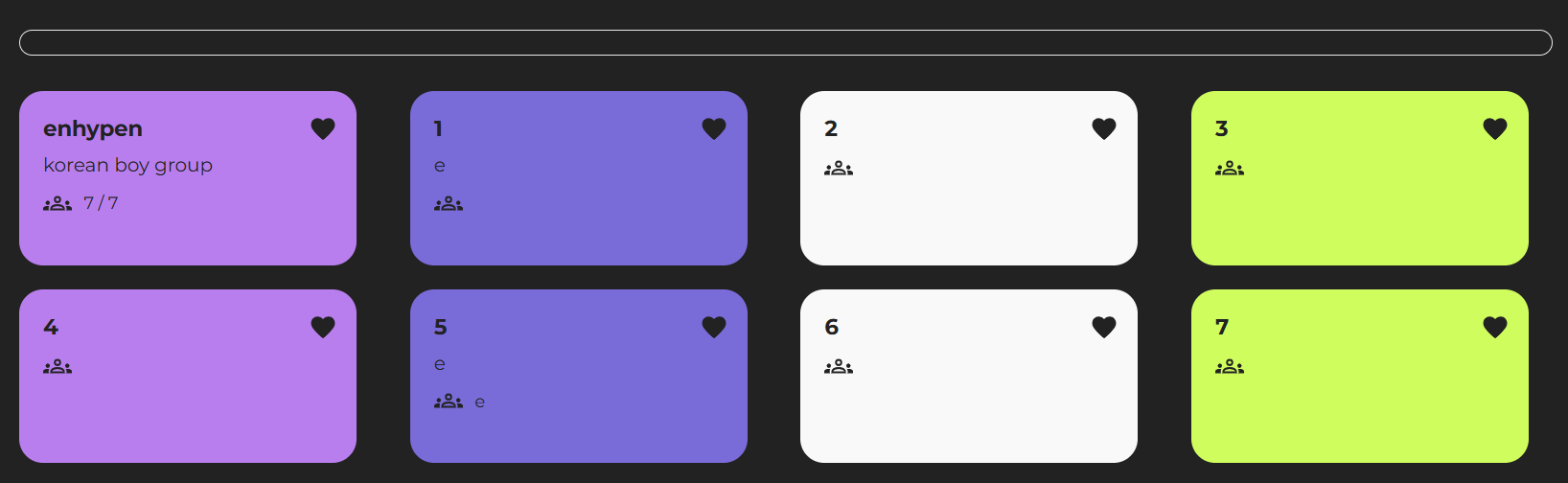
Task: Toggle heart on card 1
Action: click(x=714, y=128)
